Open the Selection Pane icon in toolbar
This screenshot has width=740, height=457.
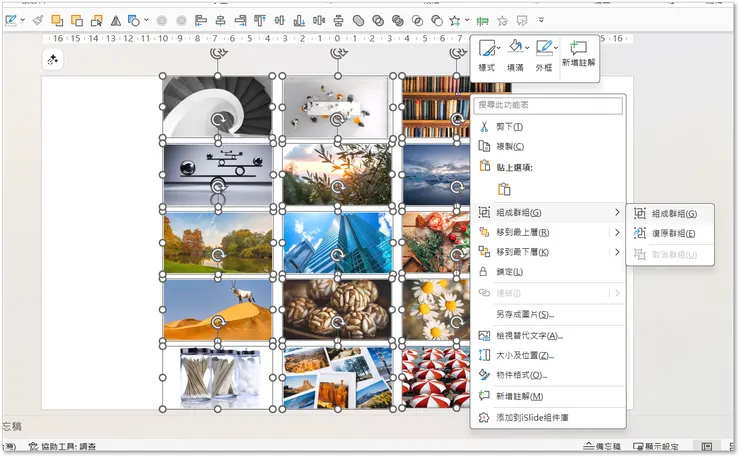coord(96,20)
